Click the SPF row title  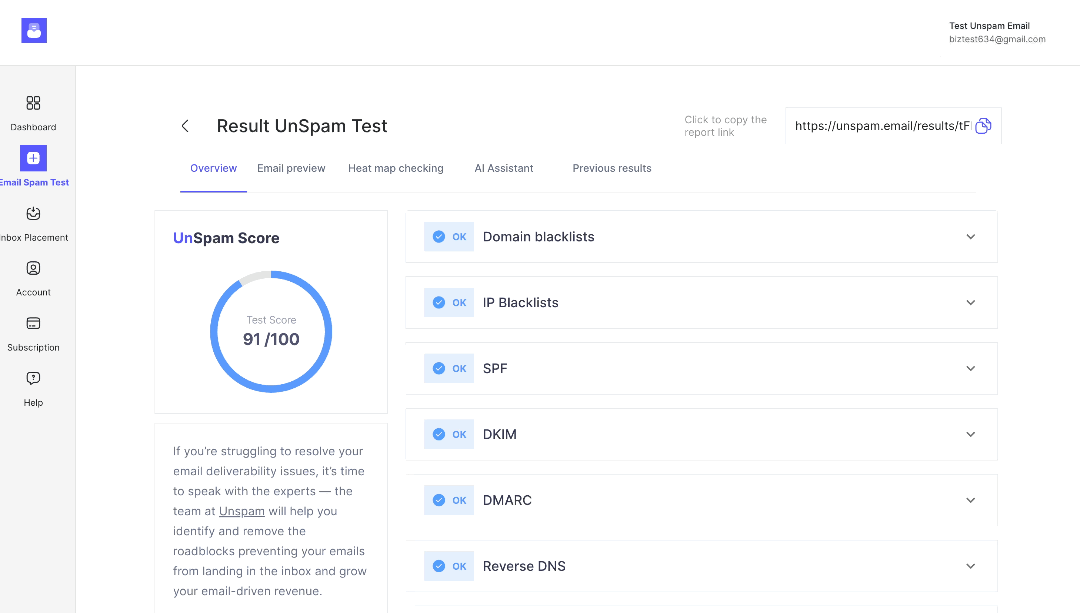pyautogui.click(x=495, y=369)
